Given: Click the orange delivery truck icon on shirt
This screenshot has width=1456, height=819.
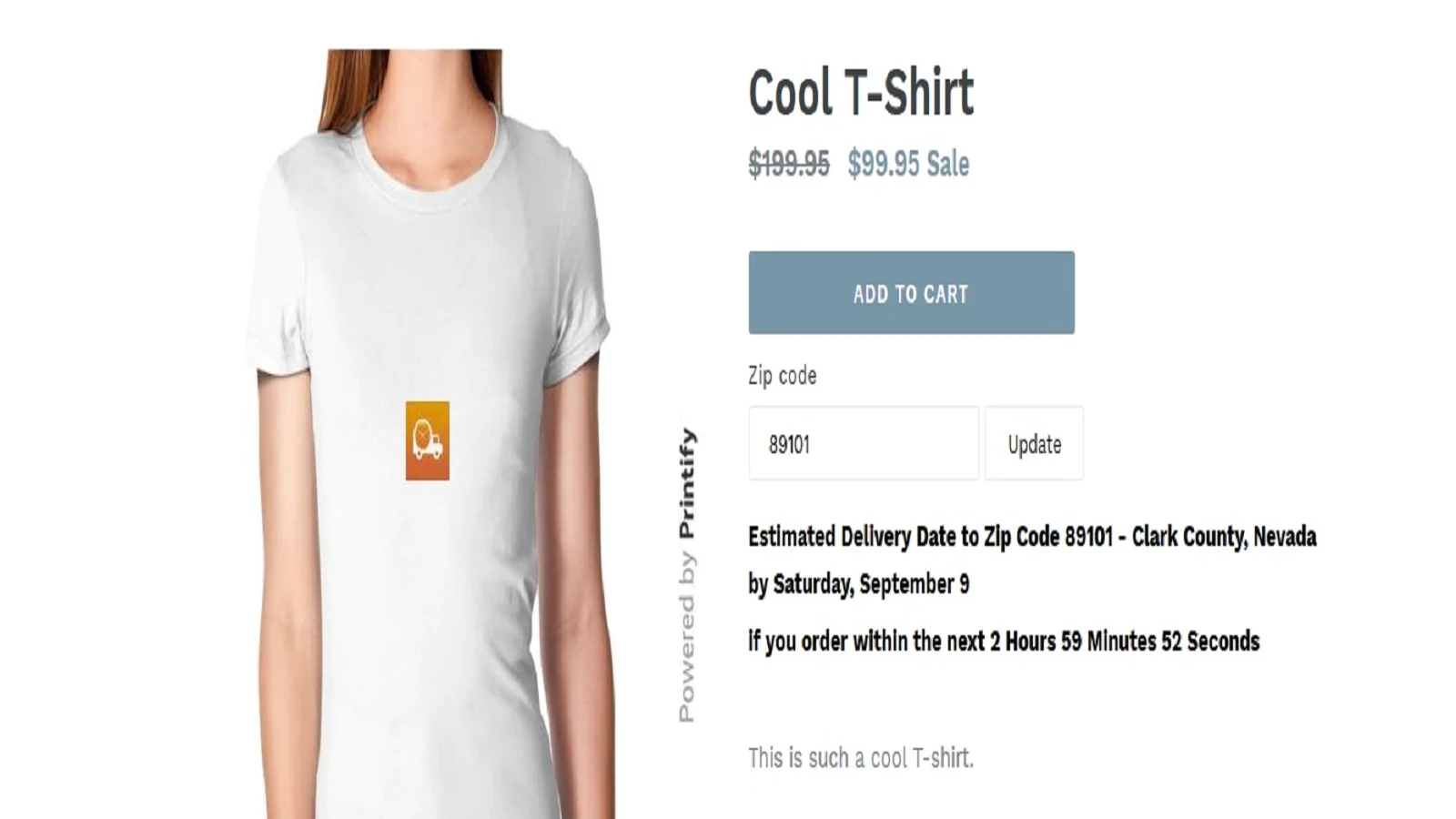Looking at the screenshot, I should 427,440.
